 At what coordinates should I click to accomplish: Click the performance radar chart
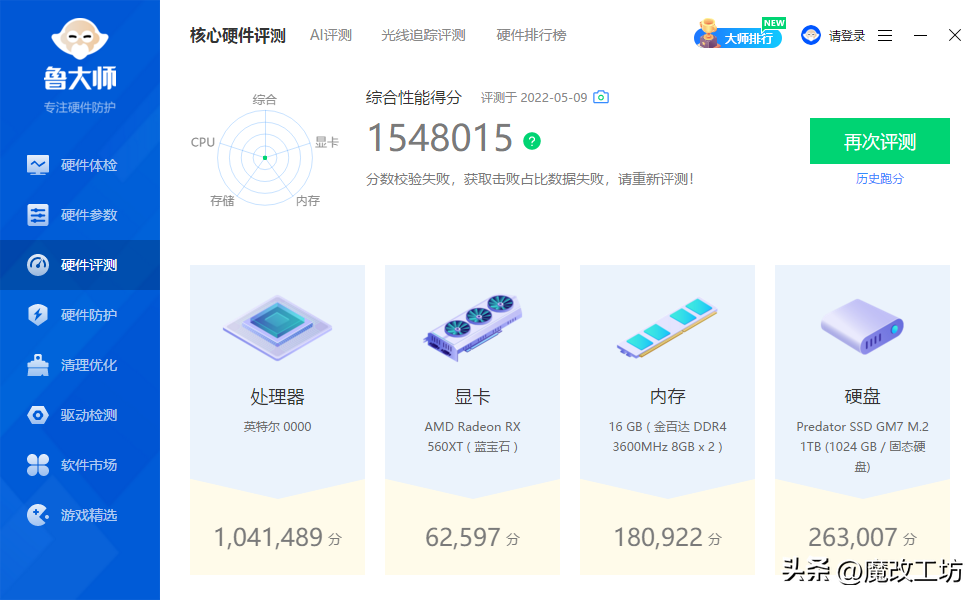click(264, 157)
